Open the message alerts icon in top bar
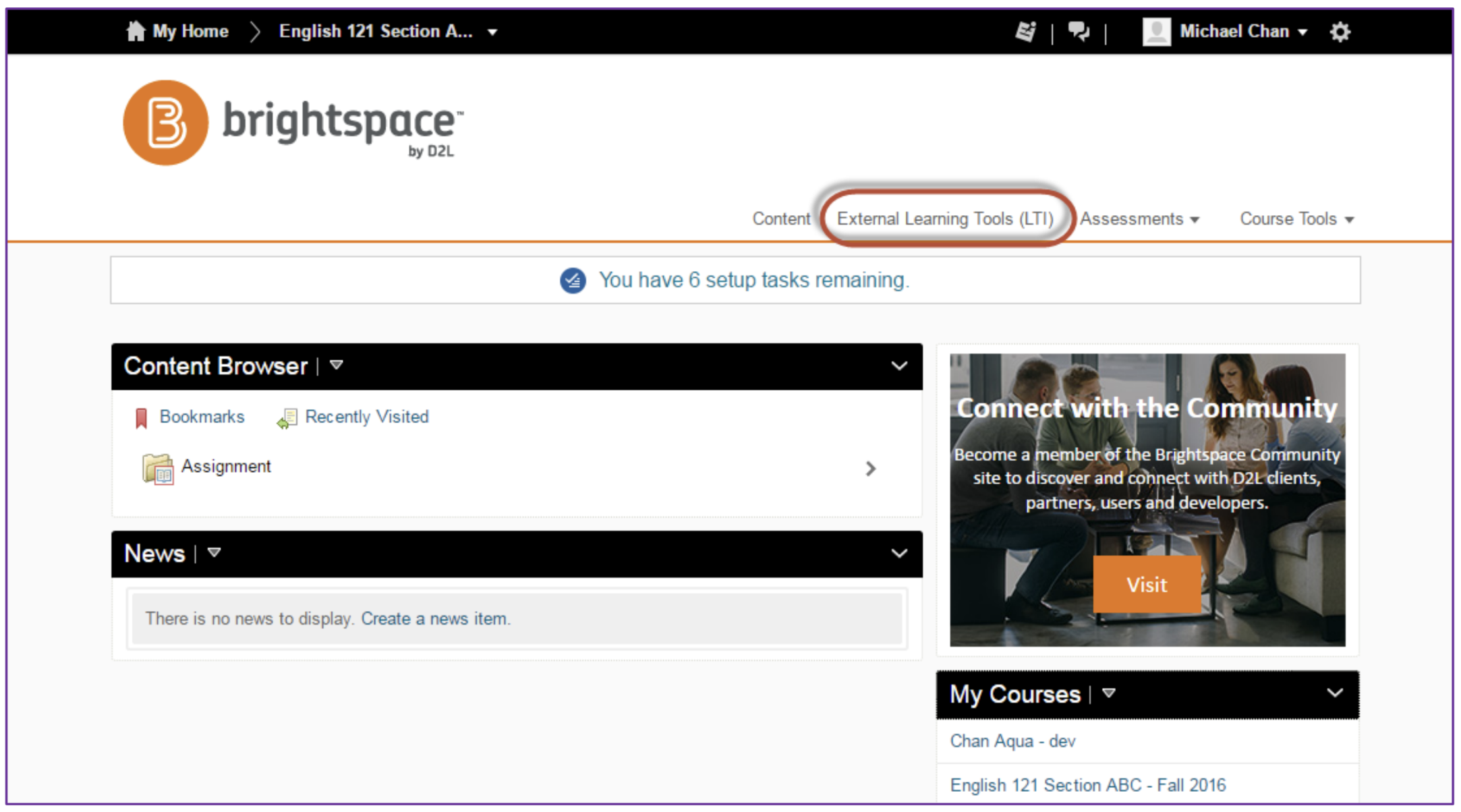Viewport: 1461px width, 812px height. [1026, 32]
